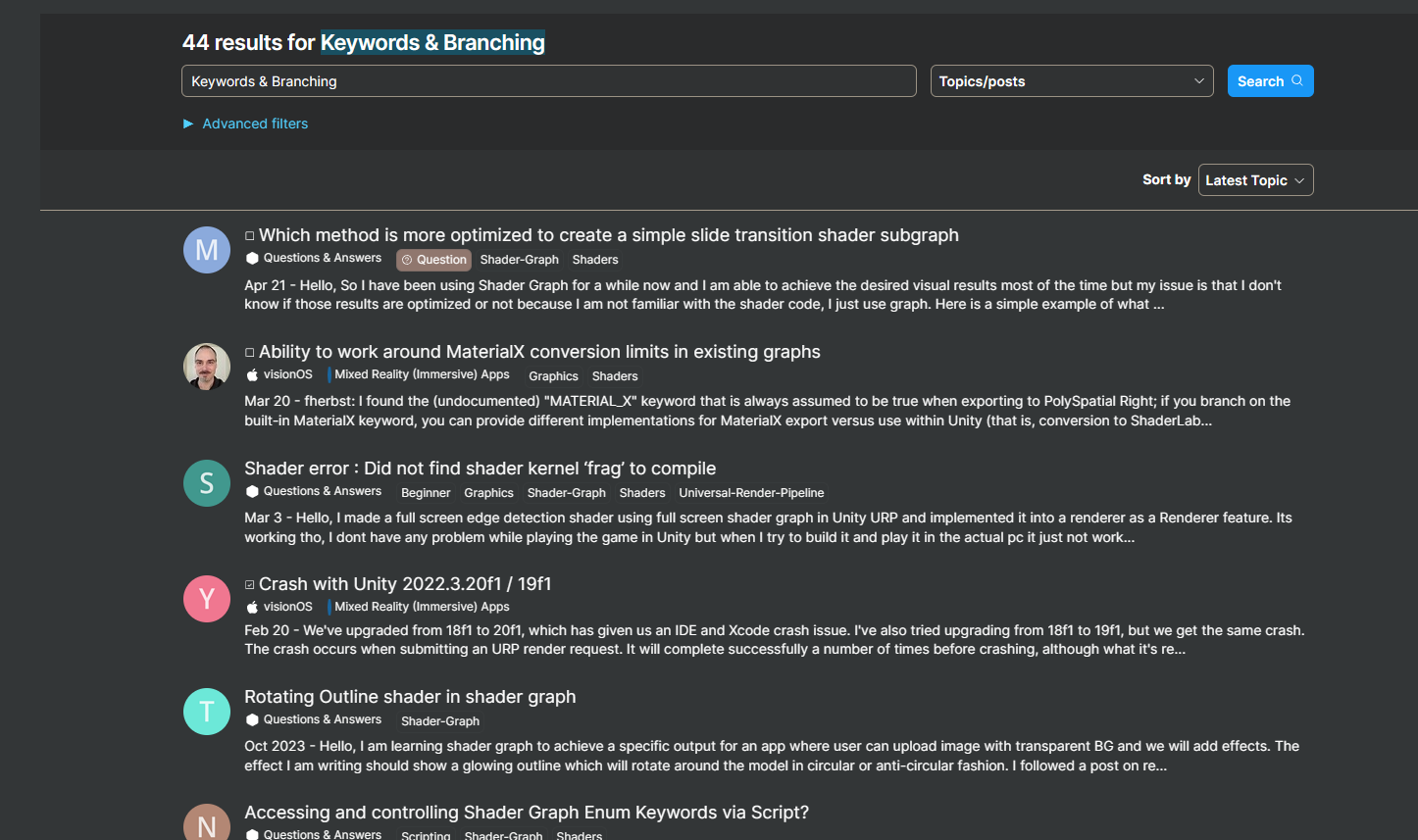Open the Topics/posts search type dropdown
This screenshot has height=840, width=1418.
point(1071,81)
